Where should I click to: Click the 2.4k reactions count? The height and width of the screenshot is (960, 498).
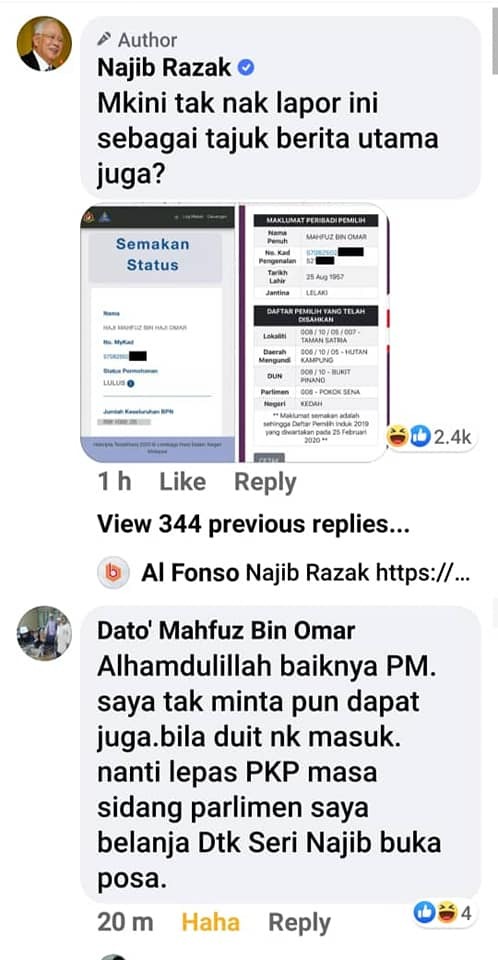pos(452,437)
